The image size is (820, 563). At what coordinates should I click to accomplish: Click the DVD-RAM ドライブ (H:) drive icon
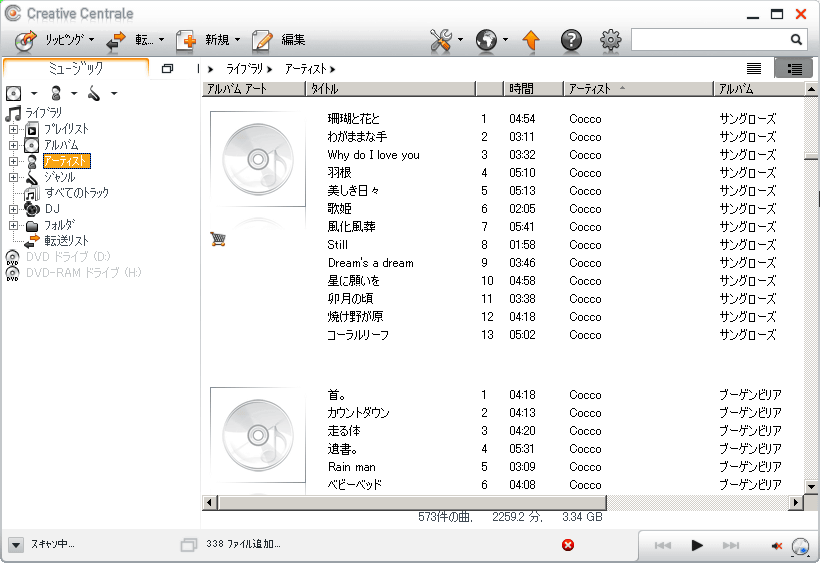[x=13, y=273]
